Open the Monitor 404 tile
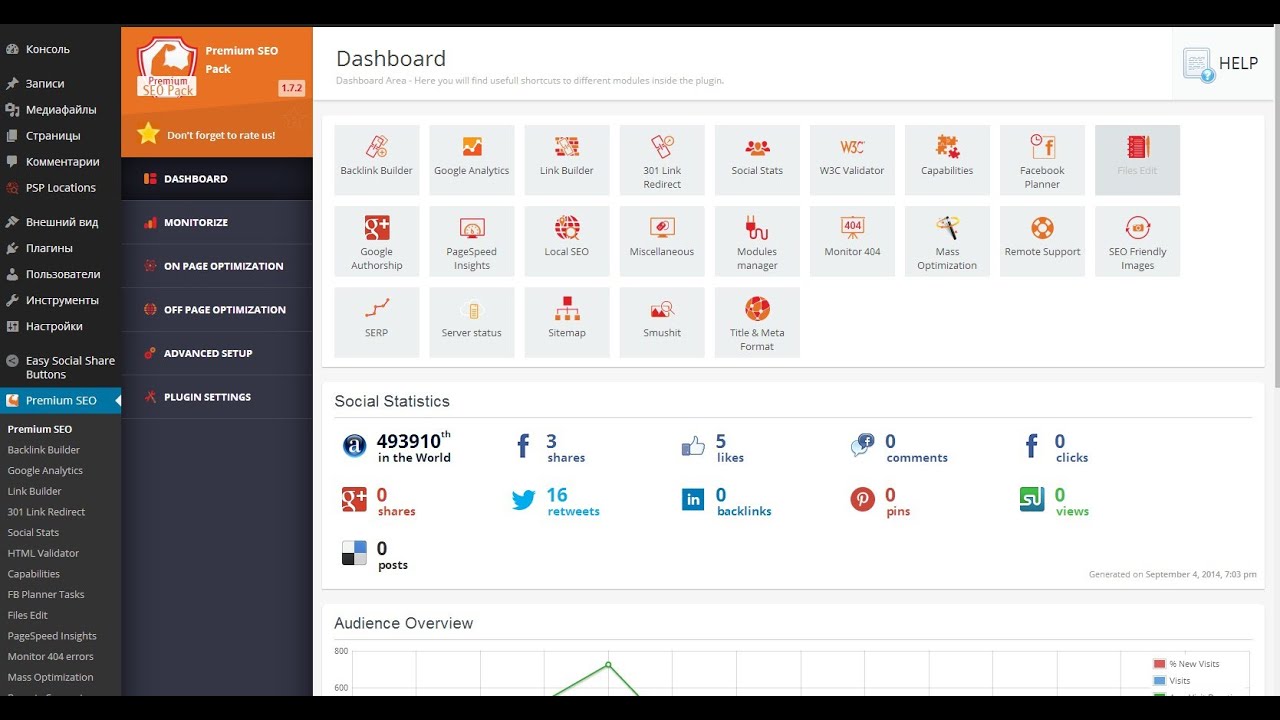Viewport: 1280px width, 720px height. (x=852, y=241)
